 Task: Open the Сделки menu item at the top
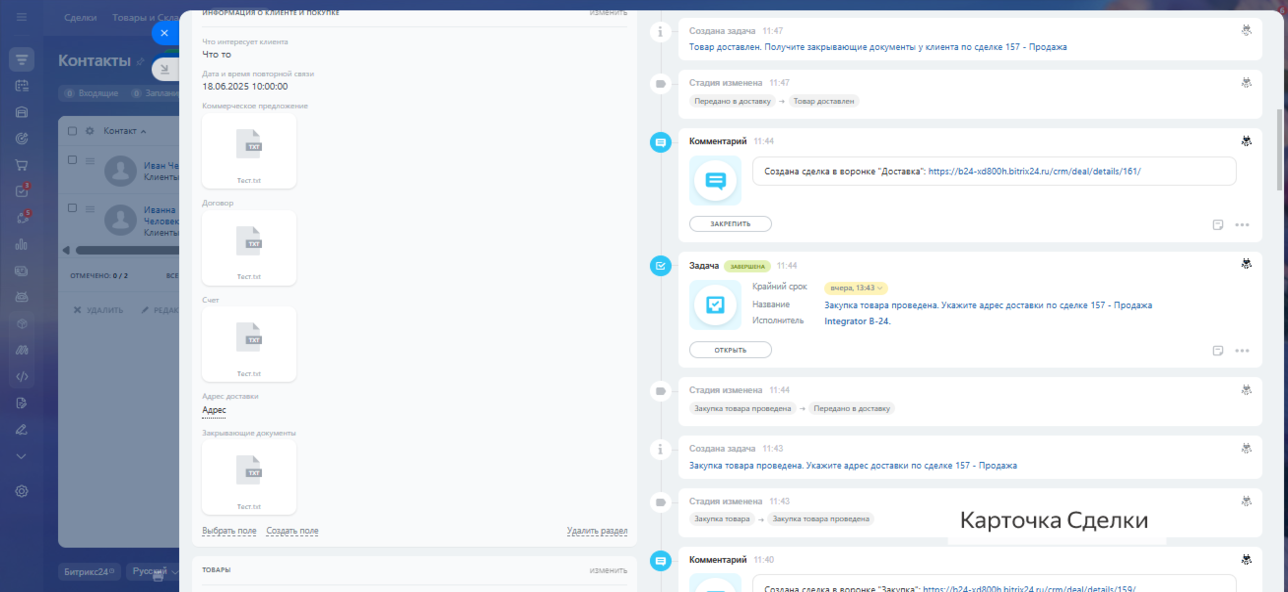81,18
